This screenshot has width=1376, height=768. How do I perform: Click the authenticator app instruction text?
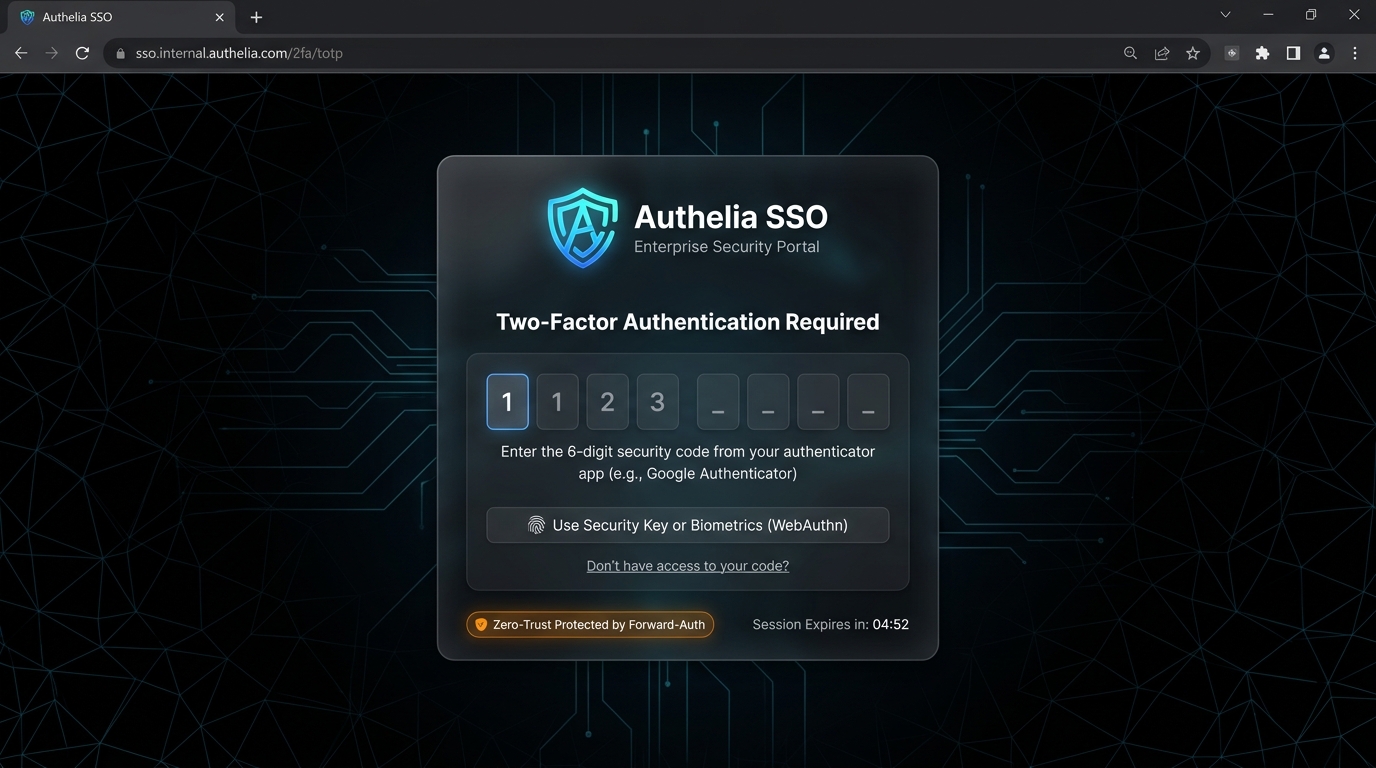tap(688, 462)
